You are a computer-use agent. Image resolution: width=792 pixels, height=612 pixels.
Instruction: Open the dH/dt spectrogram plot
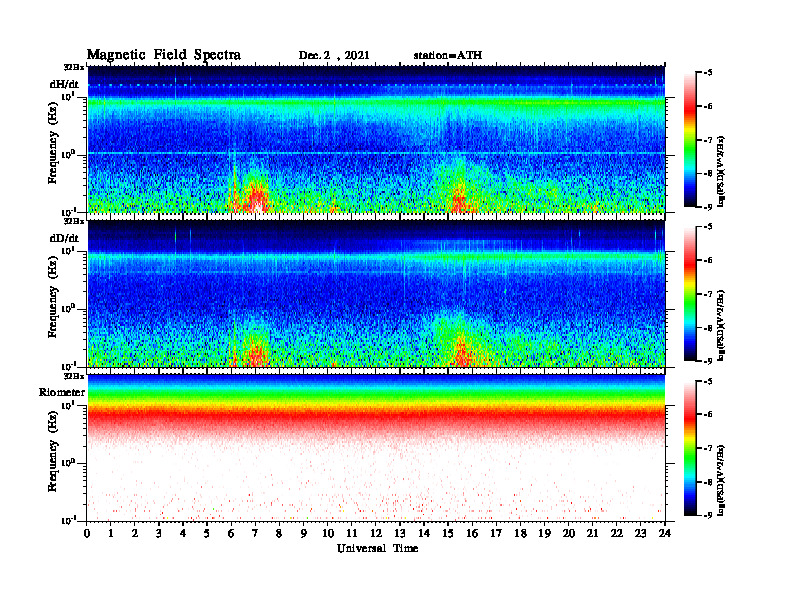click(x=376, y=139)
